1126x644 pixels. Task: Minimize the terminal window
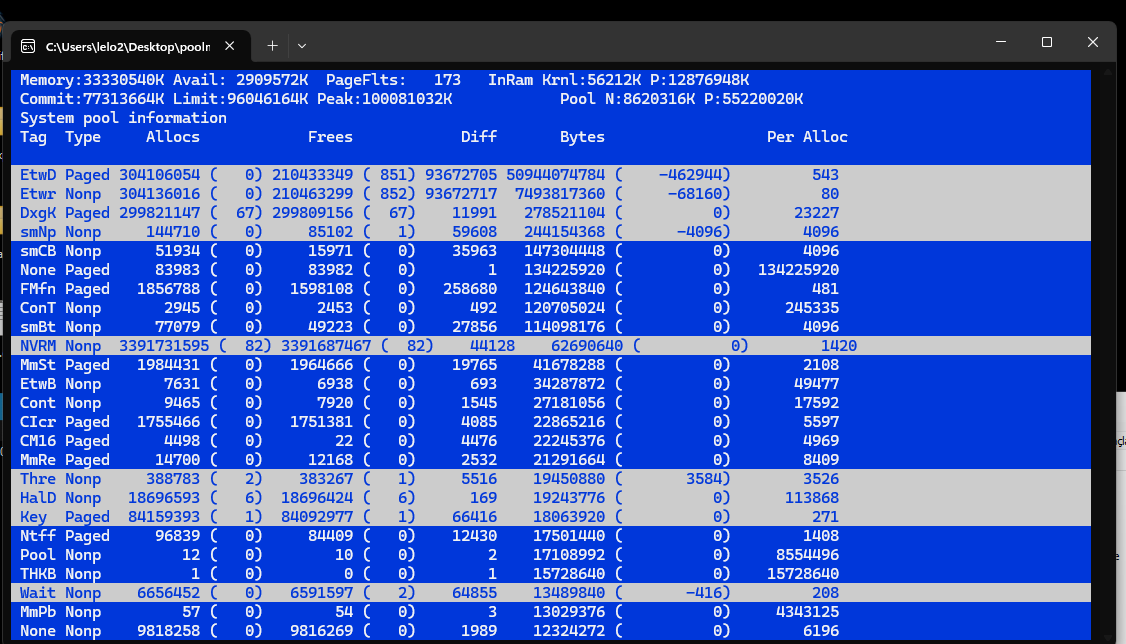(x=1001, y=42)
